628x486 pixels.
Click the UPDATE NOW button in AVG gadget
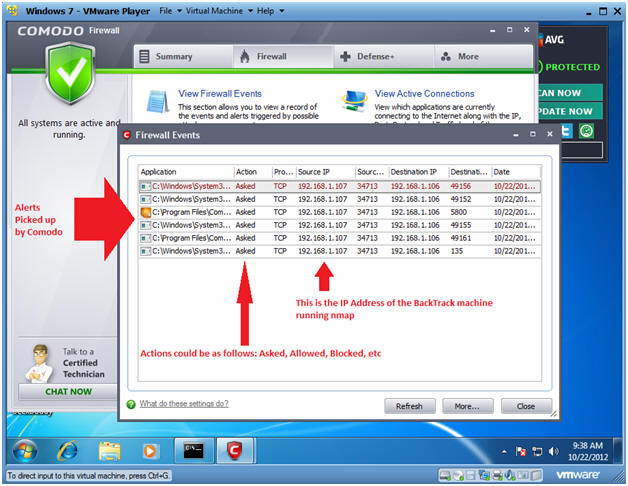[x=569, y=111]
